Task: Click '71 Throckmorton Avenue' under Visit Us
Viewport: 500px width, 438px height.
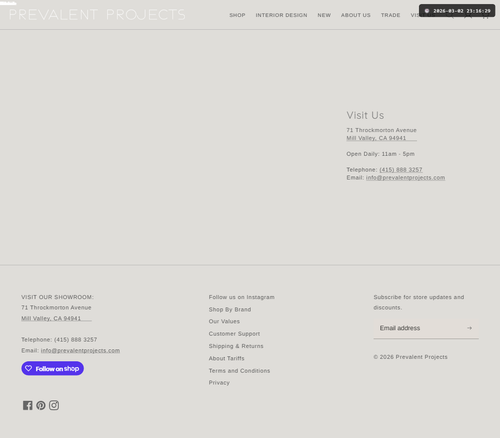Action: pyautogui.click(x=381, y=130)
